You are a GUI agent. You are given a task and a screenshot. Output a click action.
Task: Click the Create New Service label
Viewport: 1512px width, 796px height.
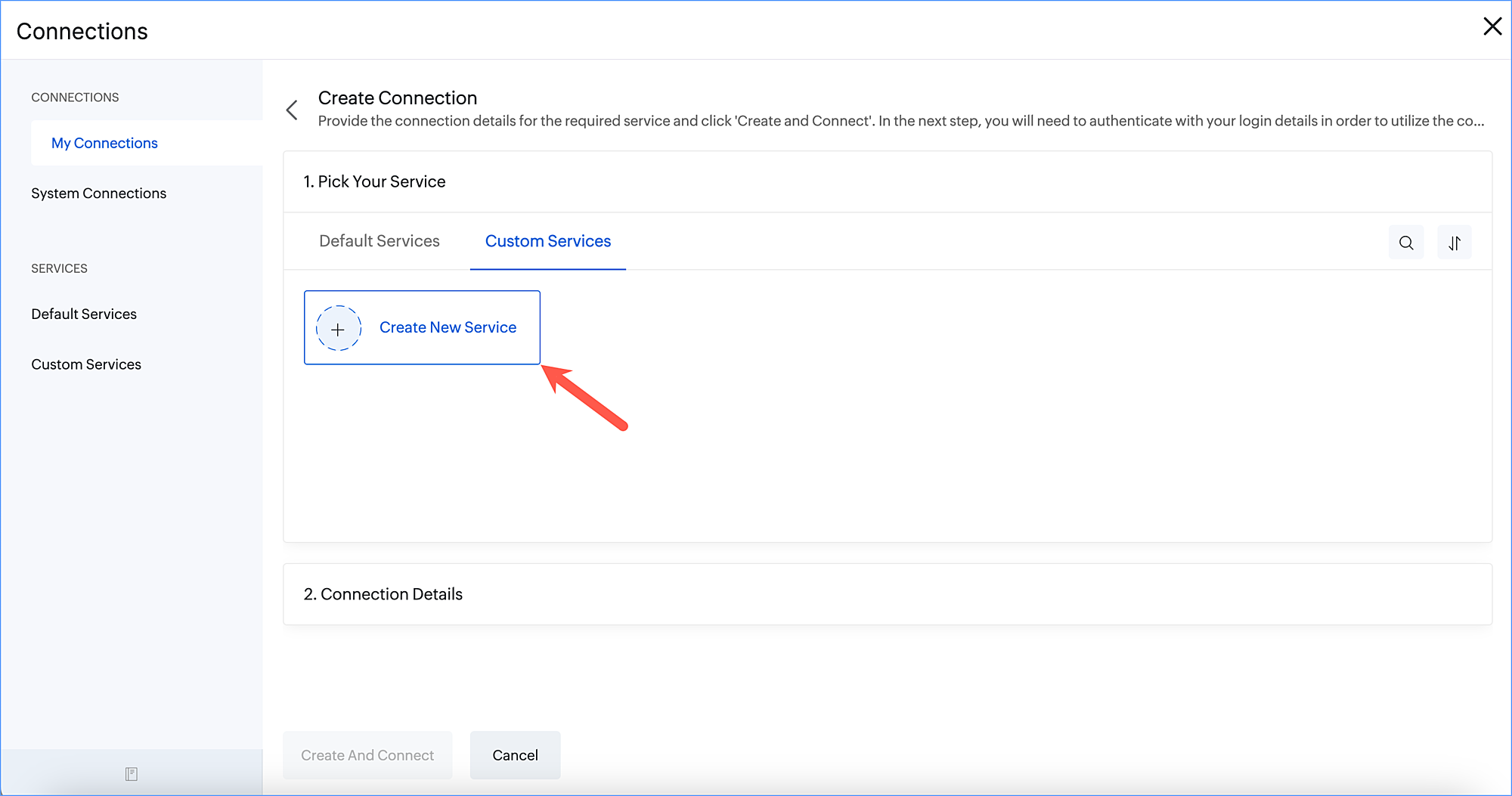coord(448,327)
